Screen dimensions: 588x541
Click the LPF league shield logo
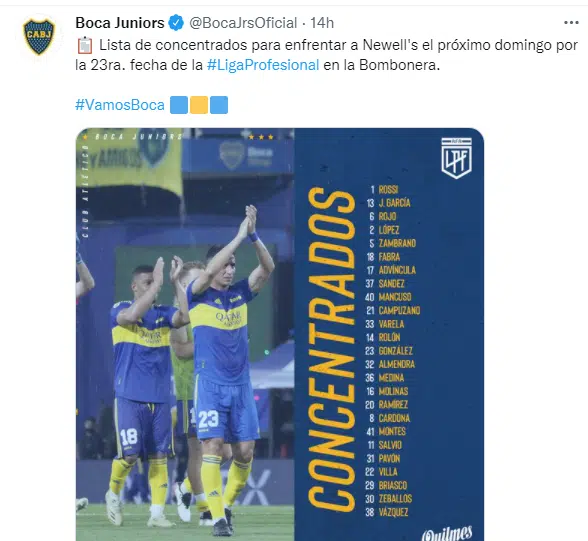(x=456, y=158)
